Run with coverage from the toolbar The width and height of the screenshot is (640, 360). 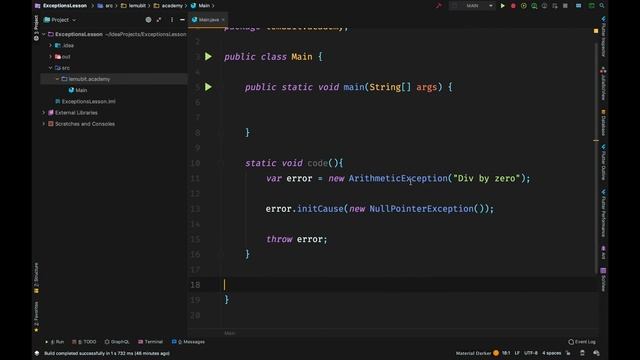(524, 6)
